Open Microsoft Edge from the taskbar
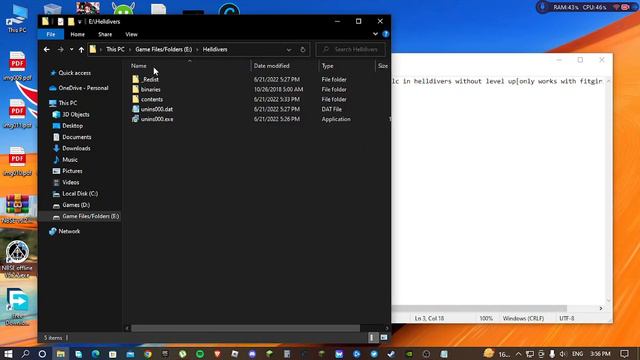The width and height of the screenshot is (640, 360). coord(96,354)
